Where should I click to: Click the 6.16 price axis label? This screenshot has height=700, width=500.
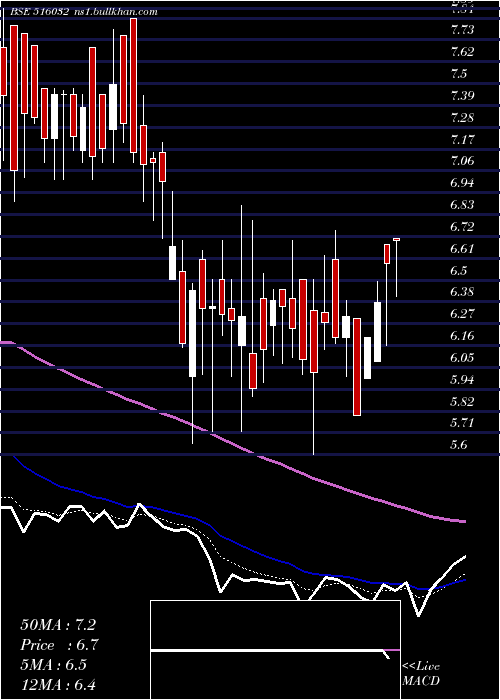462,336
